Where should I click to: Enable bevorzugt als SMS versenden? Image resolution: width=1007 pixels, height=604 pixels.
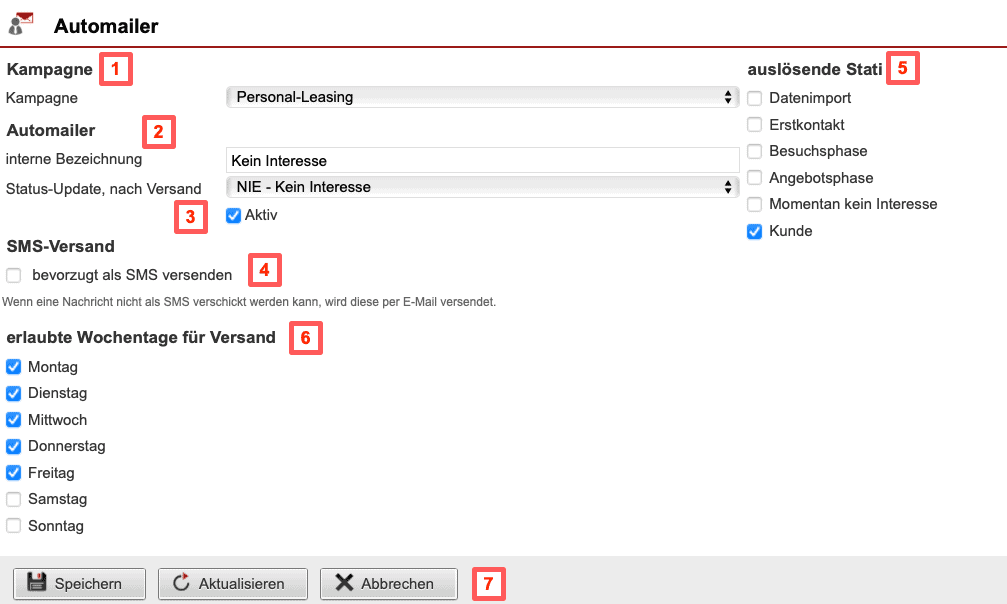tap(14, 275)
